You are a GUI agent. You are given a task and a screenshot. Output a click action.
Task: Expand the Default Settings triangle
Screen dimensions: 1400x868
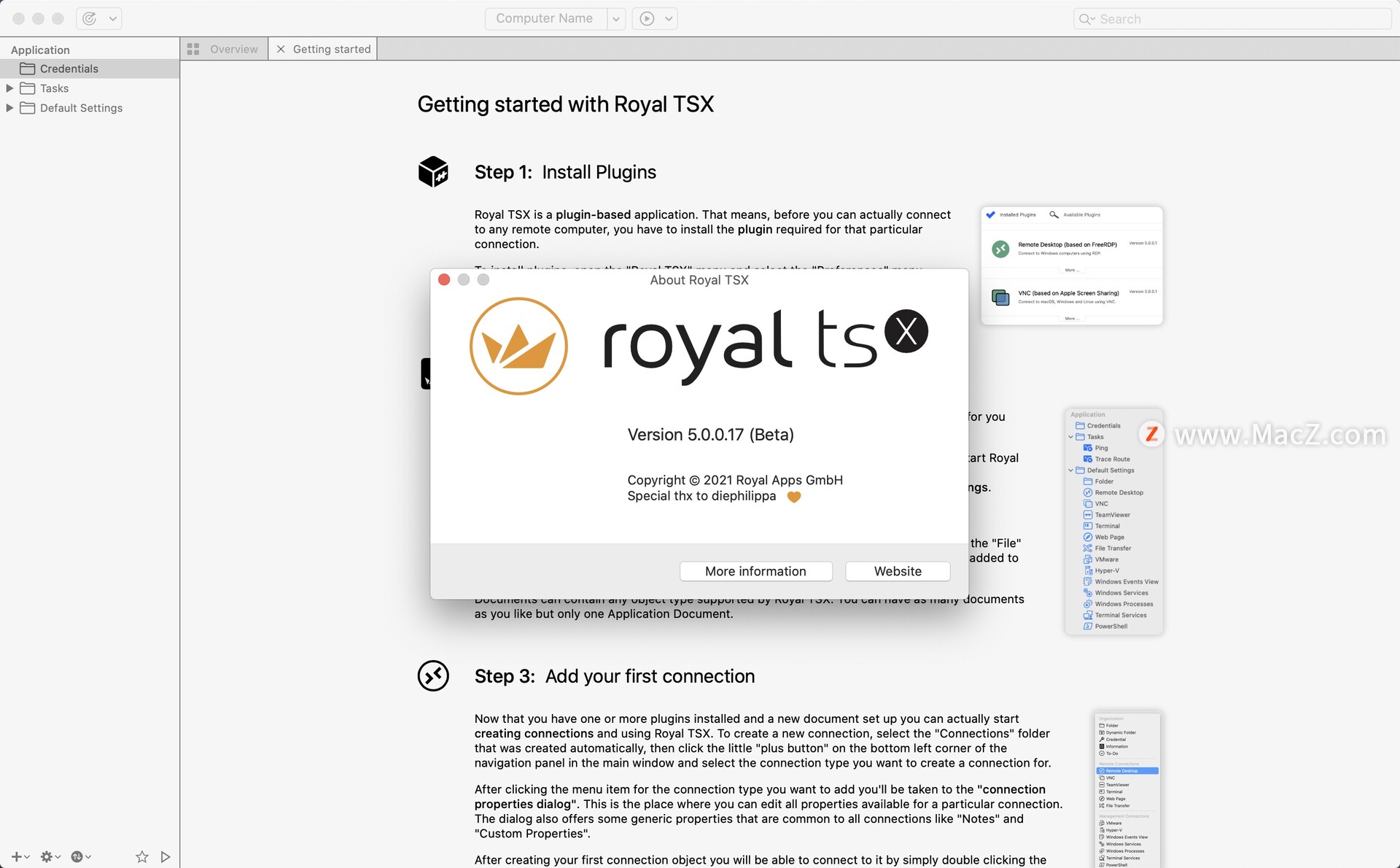pyautogui.click(x=9, y=108)
